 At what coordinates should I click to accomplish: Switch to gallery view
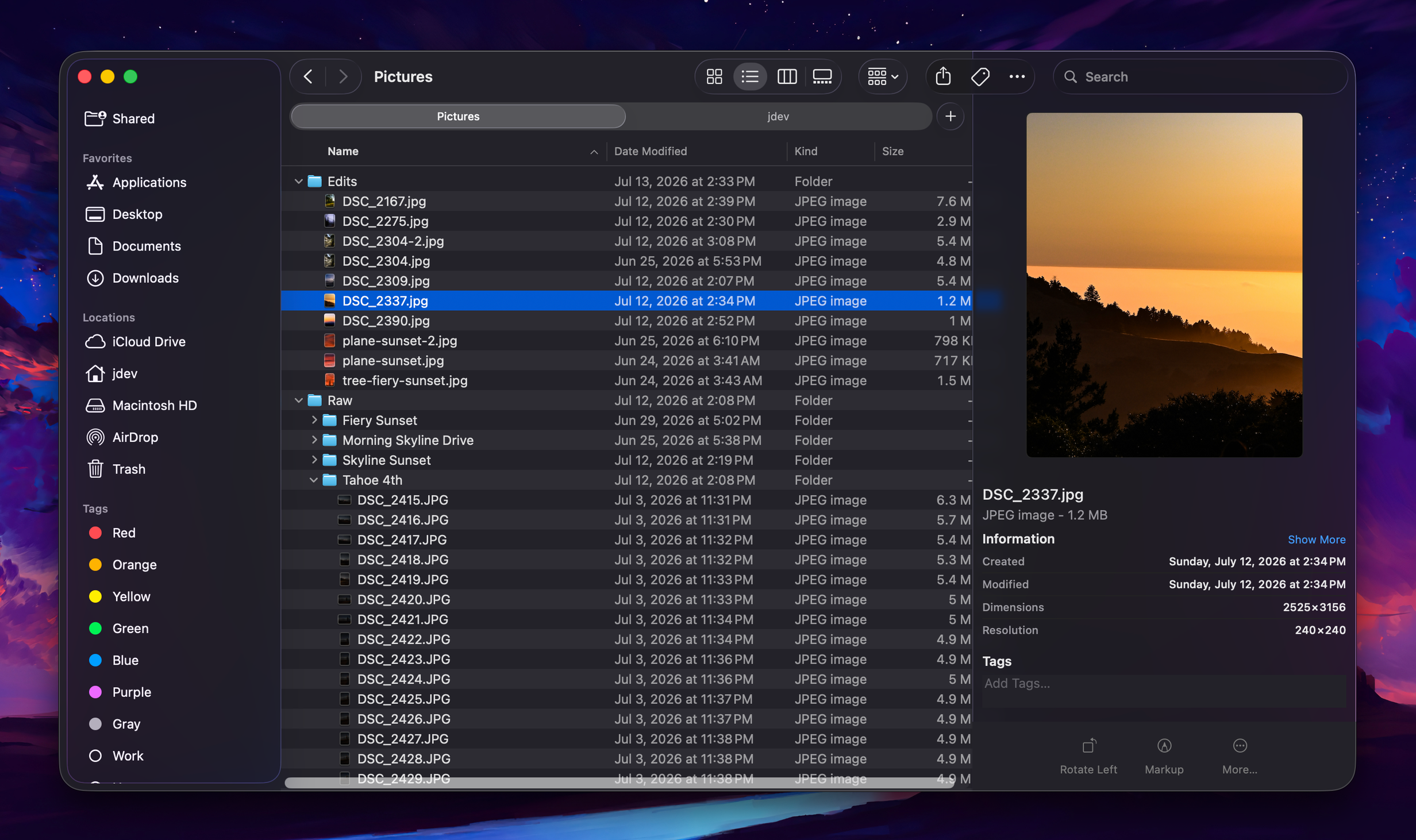(x=822, y=76)
